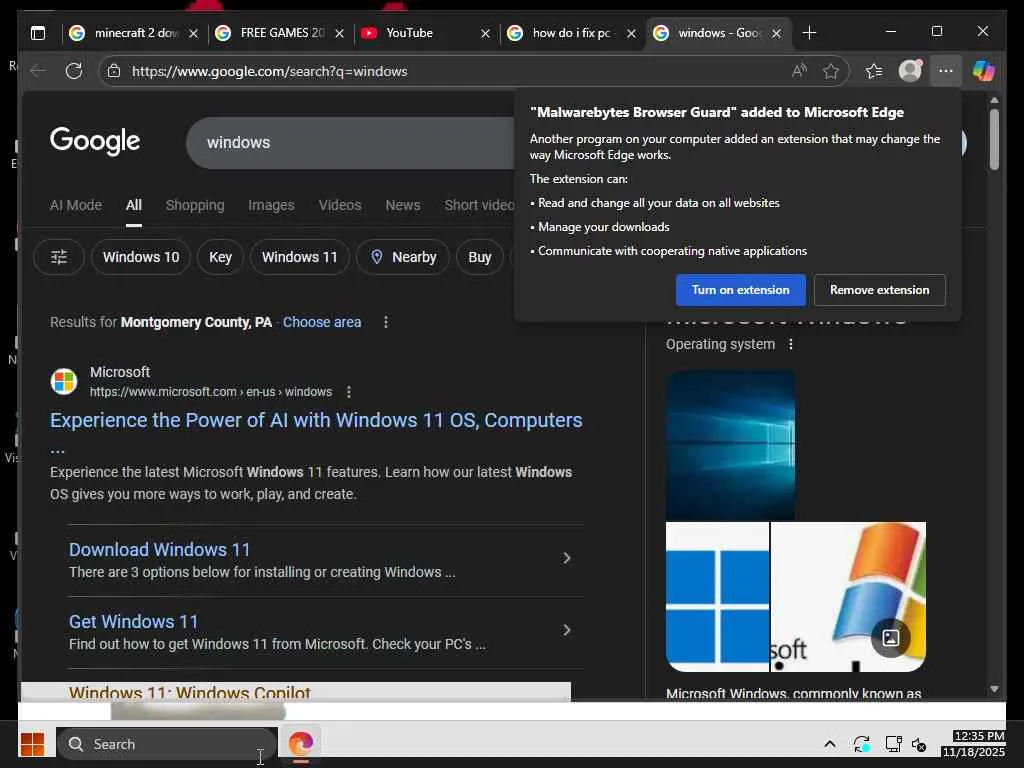This screenshot has width=1024, height=768.
Task: Open the classic Windows flag thumbnail
Action: pyautogui.click(x=848, y=596)
